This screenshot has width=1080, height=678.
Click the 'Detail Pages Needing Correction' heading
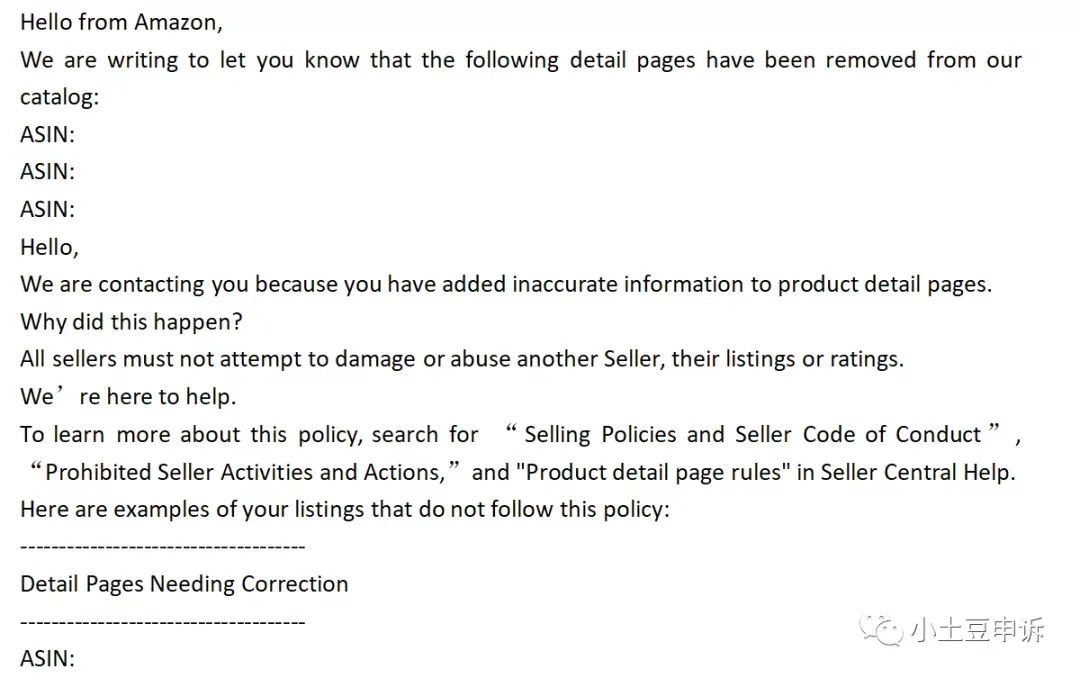(x=184, y=584)
